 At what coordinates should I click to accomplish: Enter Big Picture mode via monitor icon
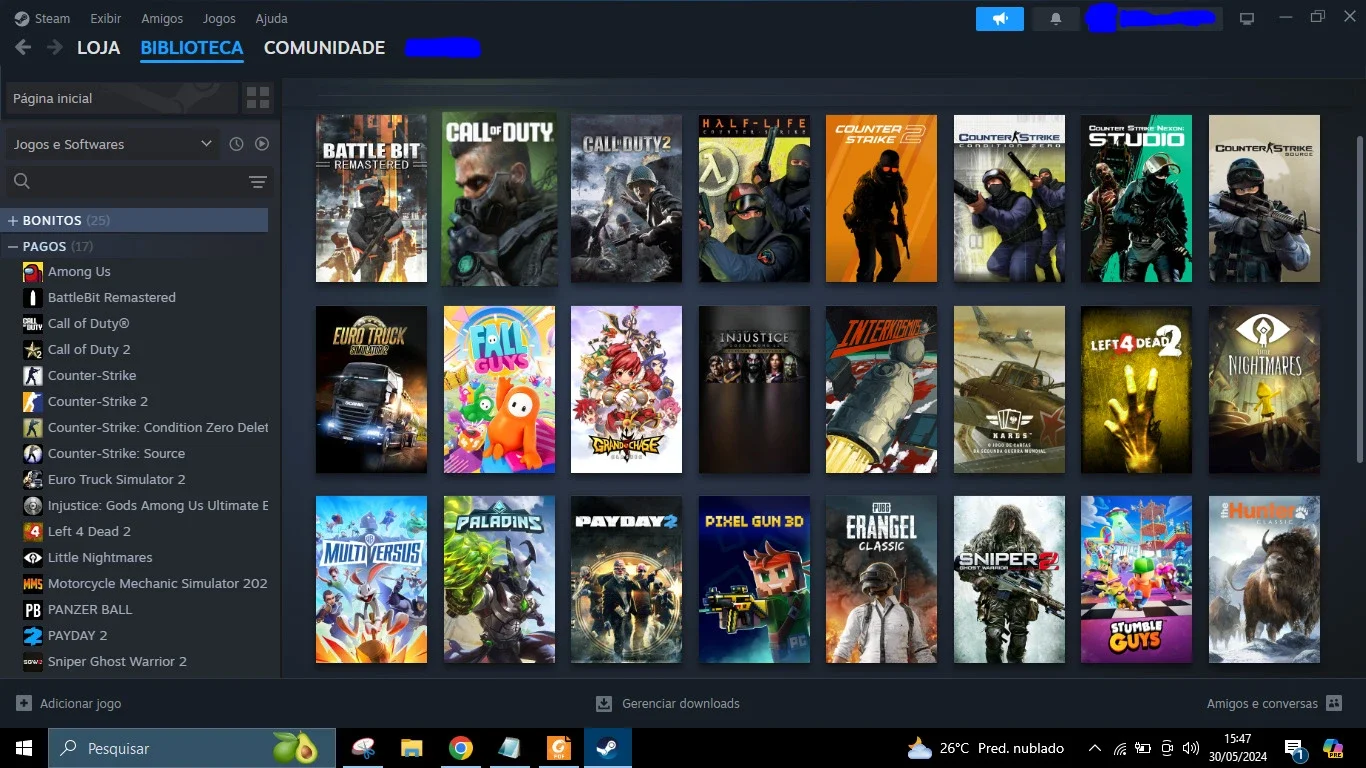1247,18
